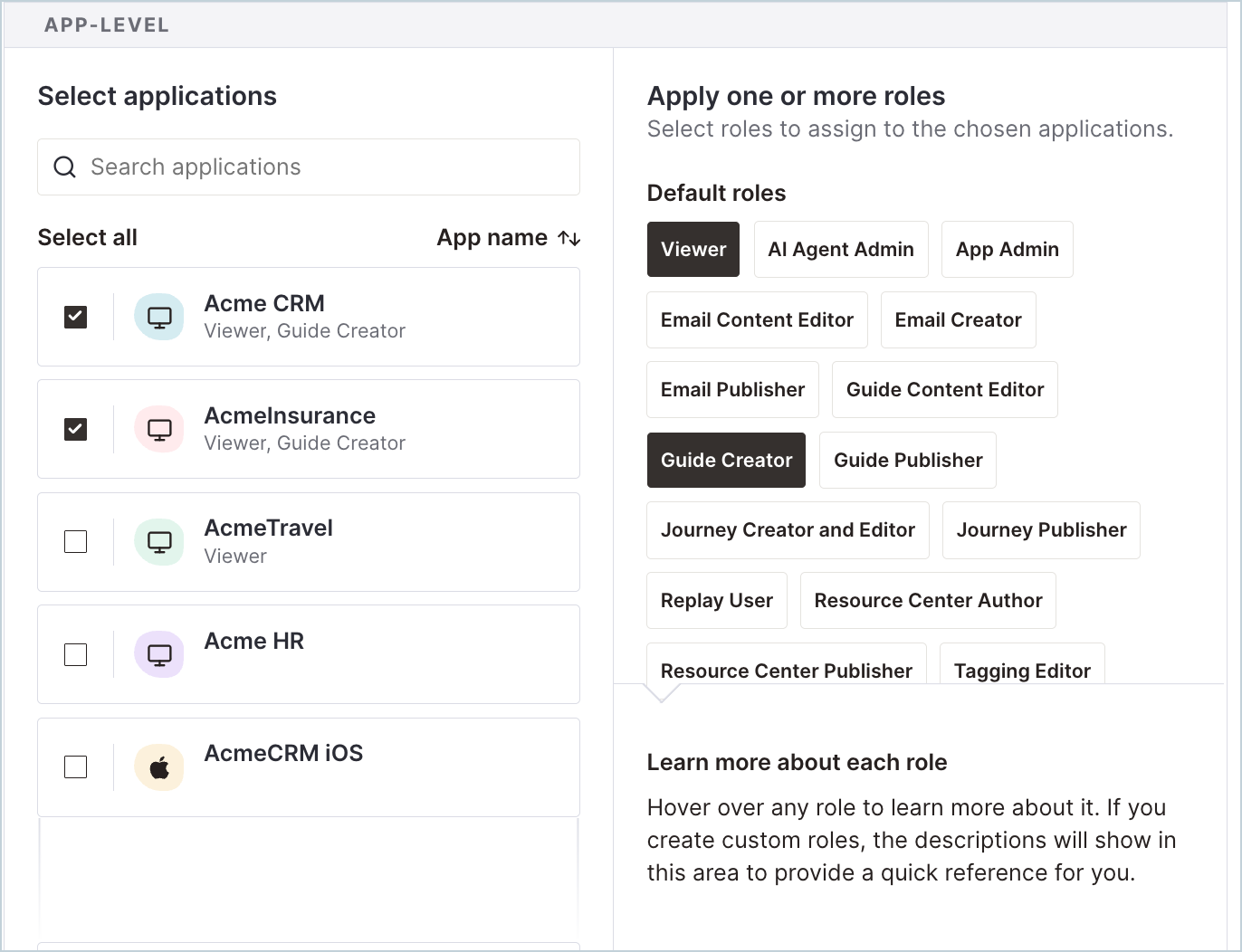
Task: Click Select all applications
Action: point(88,237)
